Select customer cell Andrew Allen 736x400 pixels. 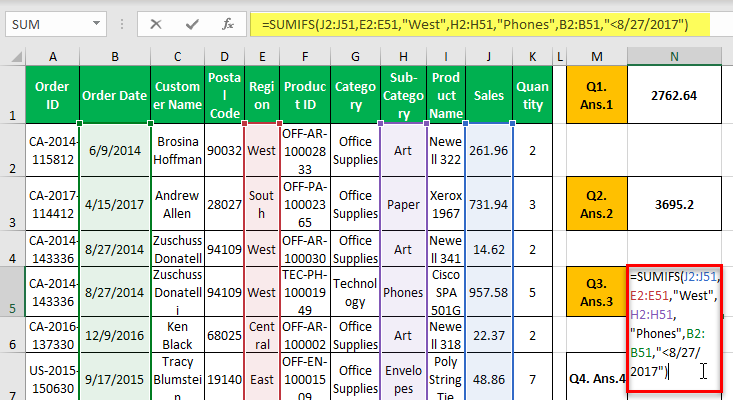tap(177, 204)
